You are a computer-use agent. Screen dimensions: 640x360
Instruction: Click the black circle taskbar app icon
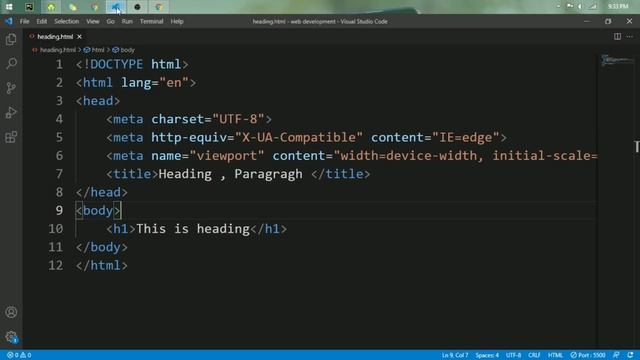[137, 7]
